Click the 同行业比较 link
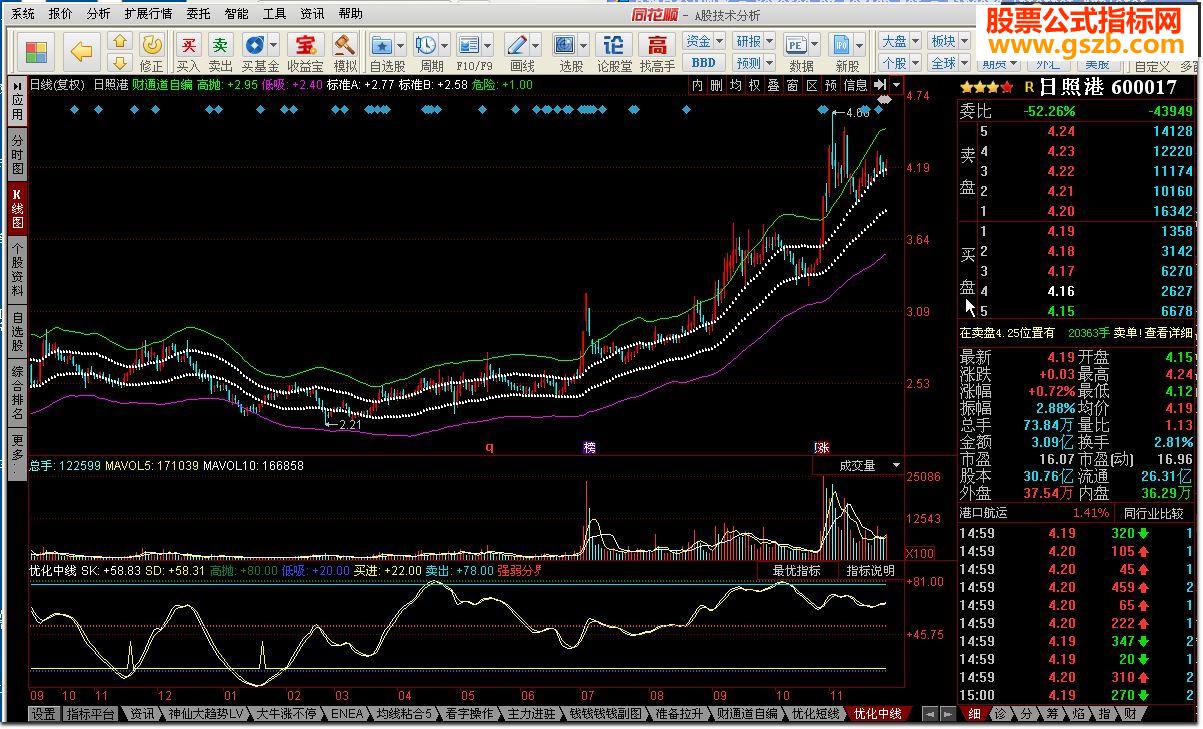Screen dimensions: 1203x729 point(1153,513)
